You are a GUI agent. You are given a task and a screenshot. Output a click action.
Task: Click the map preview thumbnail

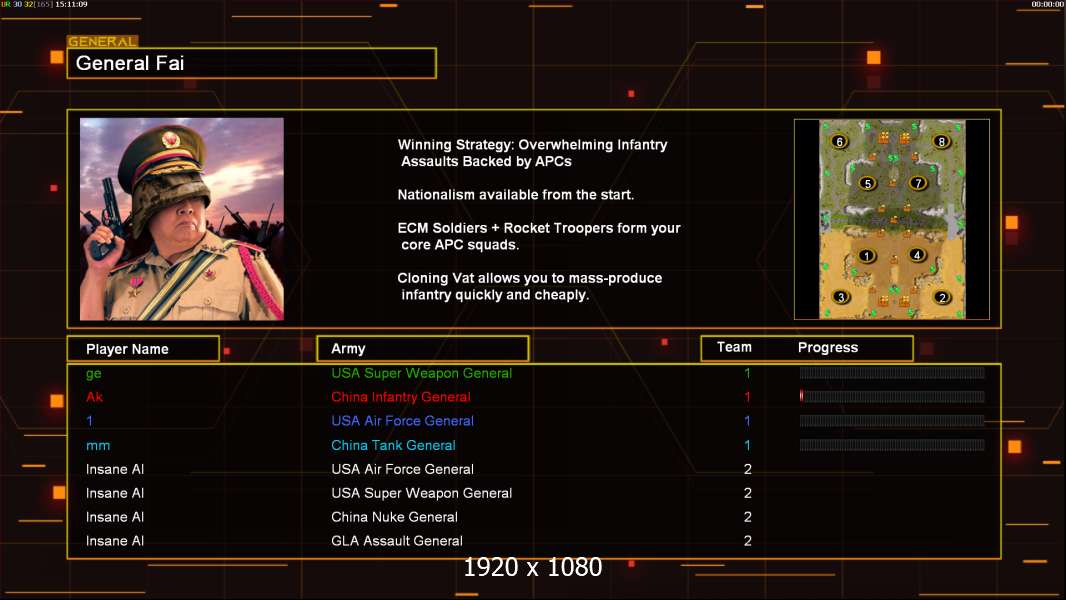click(x=892, y=219)
